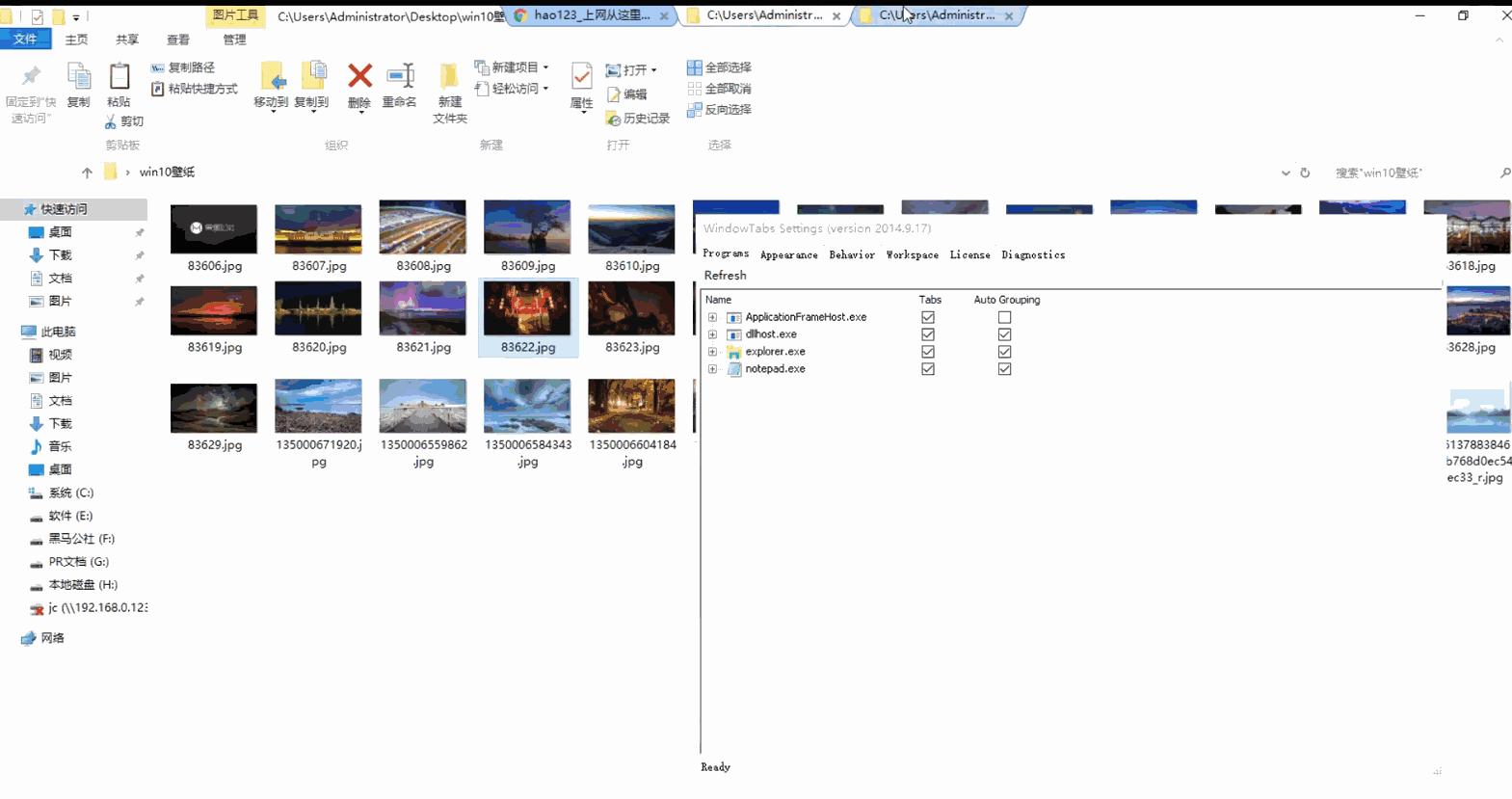Click the win10壁纸 breadcrumb in address bar
This screenshot has height=799, width=1512.
tap(167, 173)
